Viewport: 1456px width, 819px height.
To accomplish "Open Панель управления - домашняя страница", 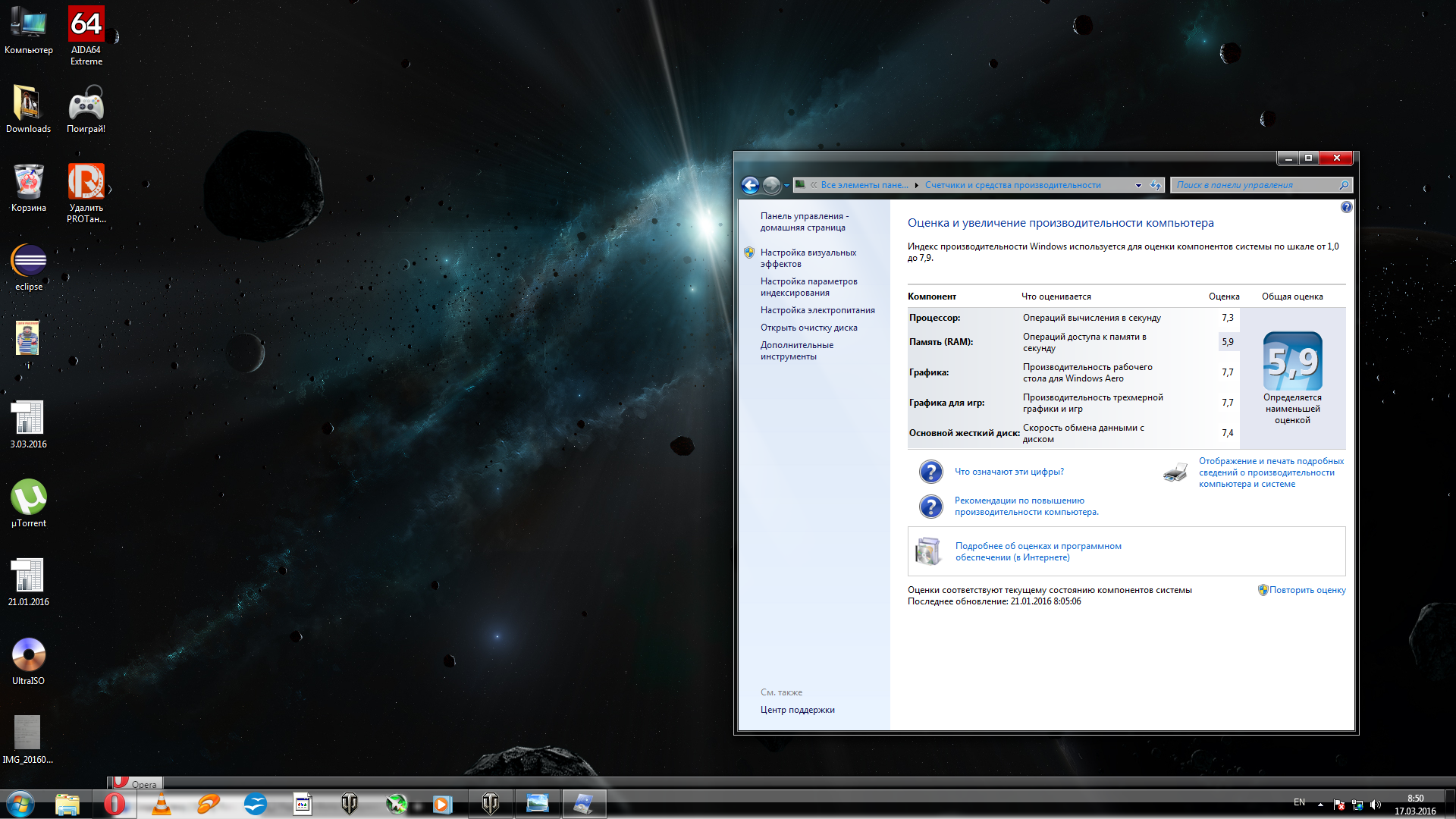I will [805, 221].
